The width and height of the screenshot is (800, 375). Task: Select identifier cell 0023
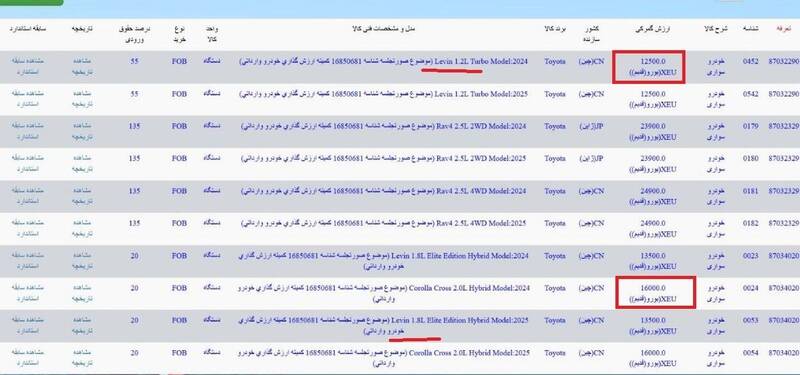click(751, 256)
